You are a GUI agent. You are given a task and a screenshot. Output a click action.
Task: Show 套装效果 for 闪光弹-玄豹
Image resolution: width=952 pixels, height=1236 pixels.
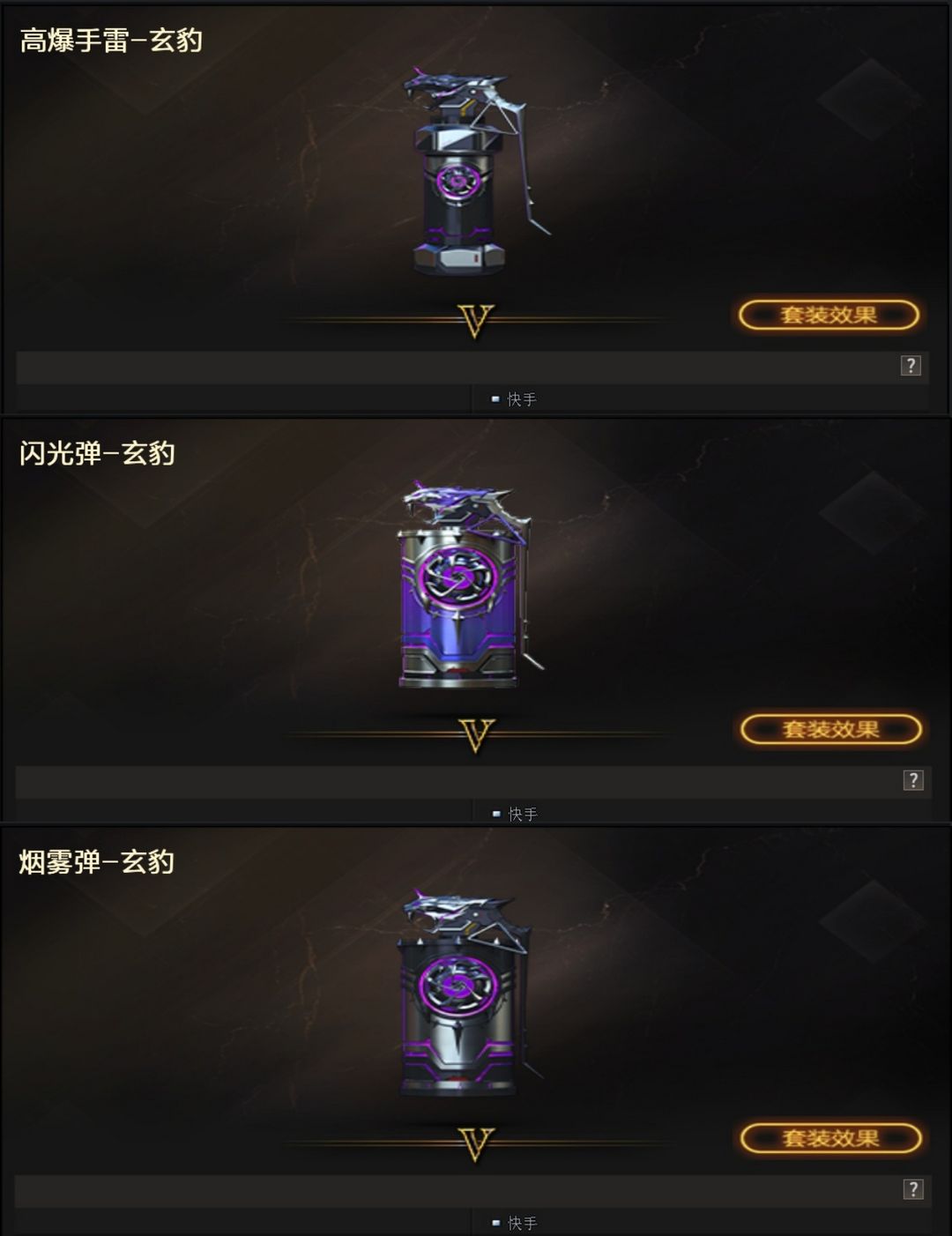tap(830, 729)
